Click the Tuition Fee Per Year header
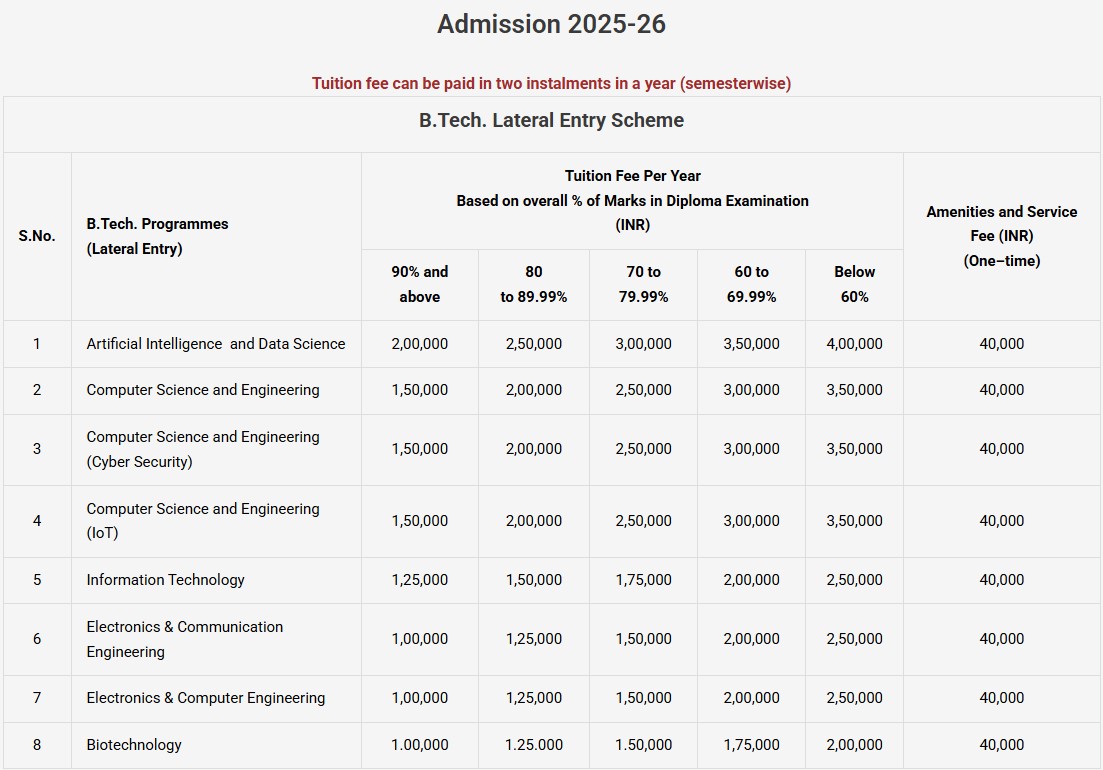 (x=632, y=200)
